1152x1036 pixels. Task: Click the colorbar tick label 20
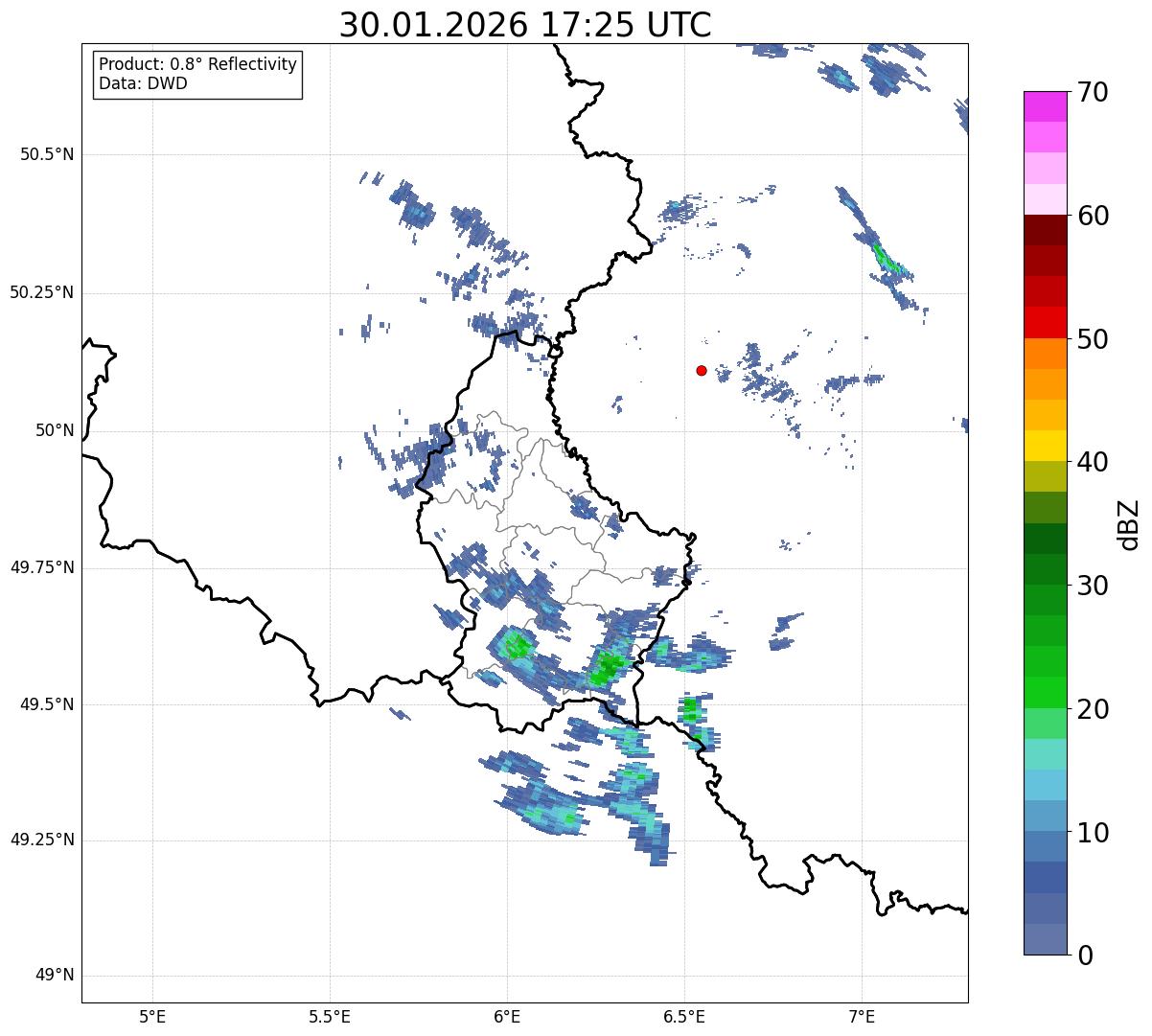pos(1094,709)
